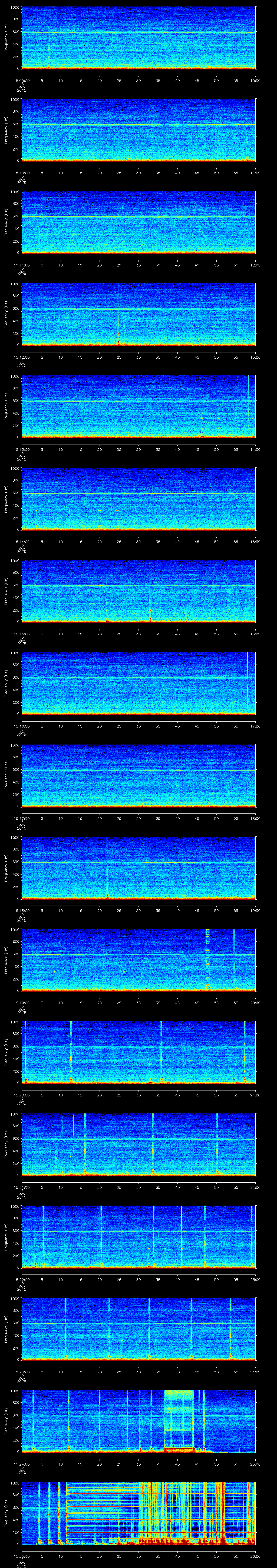Click the Frequency (Hz) axis label of the 15:09:00 panel
The image size is (277, 1568).
[x=6, y=38]
